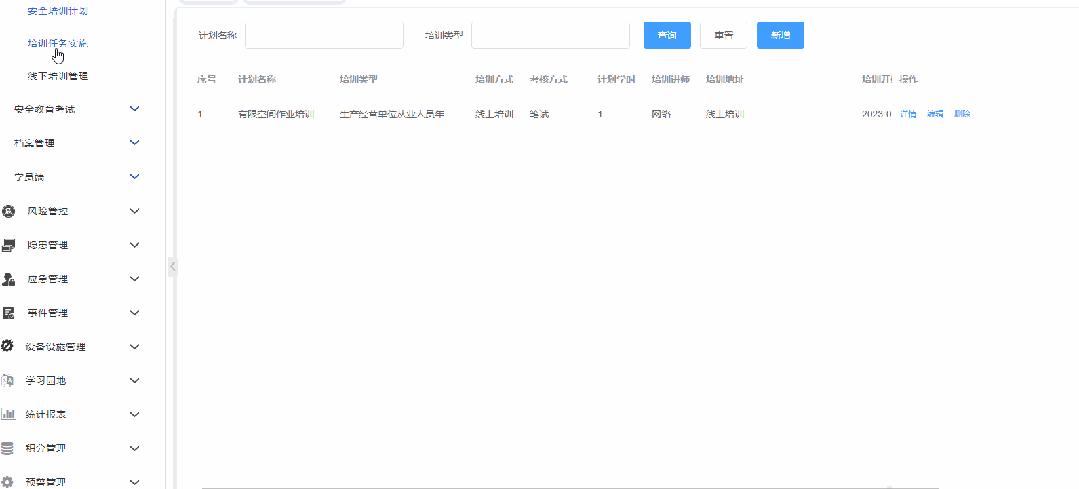This screenshot has width=1079, height=489.
Task: Click the white 重置 reset button
Action: 723,35
